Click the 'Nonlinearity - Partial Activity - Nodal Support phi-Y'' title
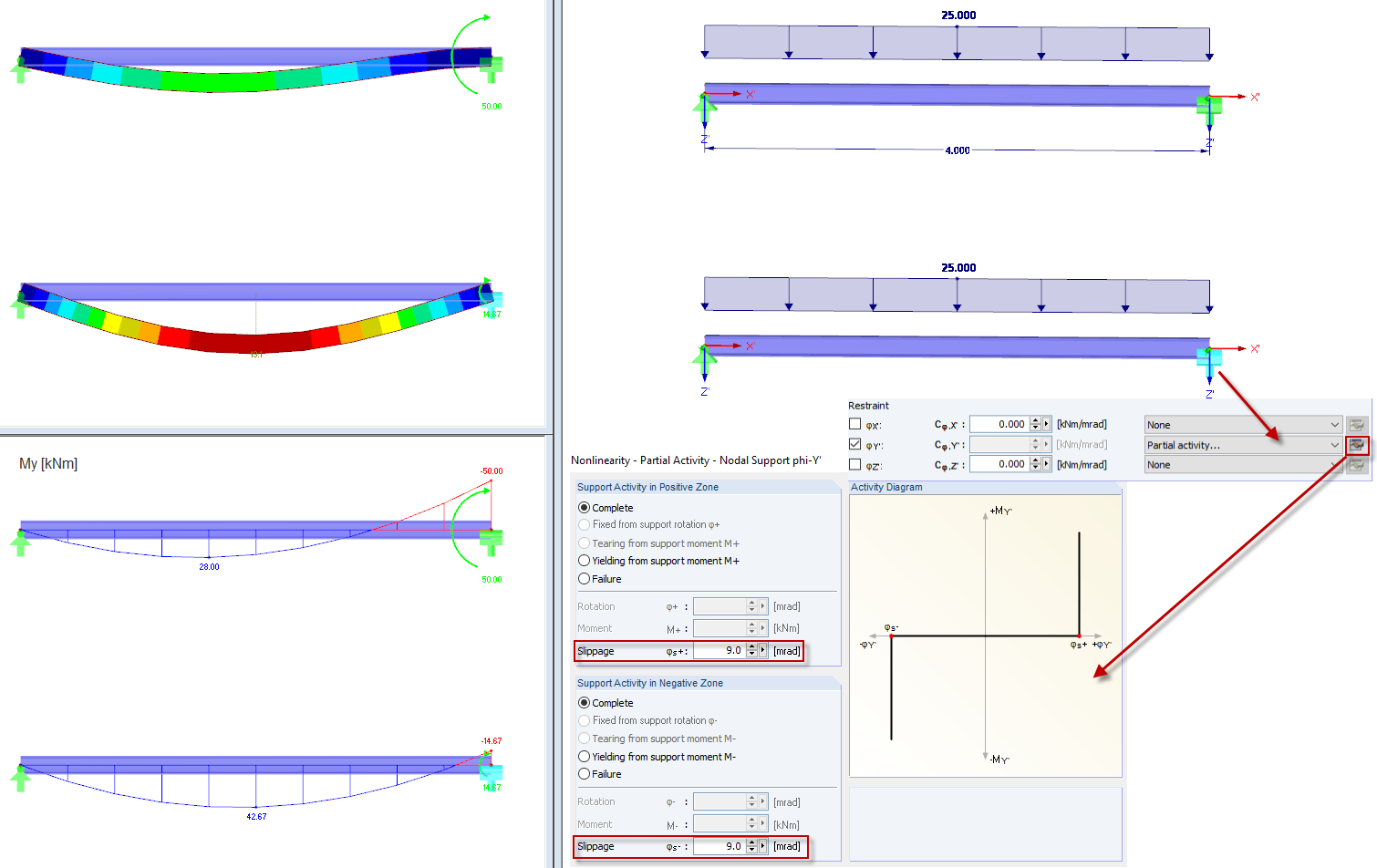 coord(696,460)
